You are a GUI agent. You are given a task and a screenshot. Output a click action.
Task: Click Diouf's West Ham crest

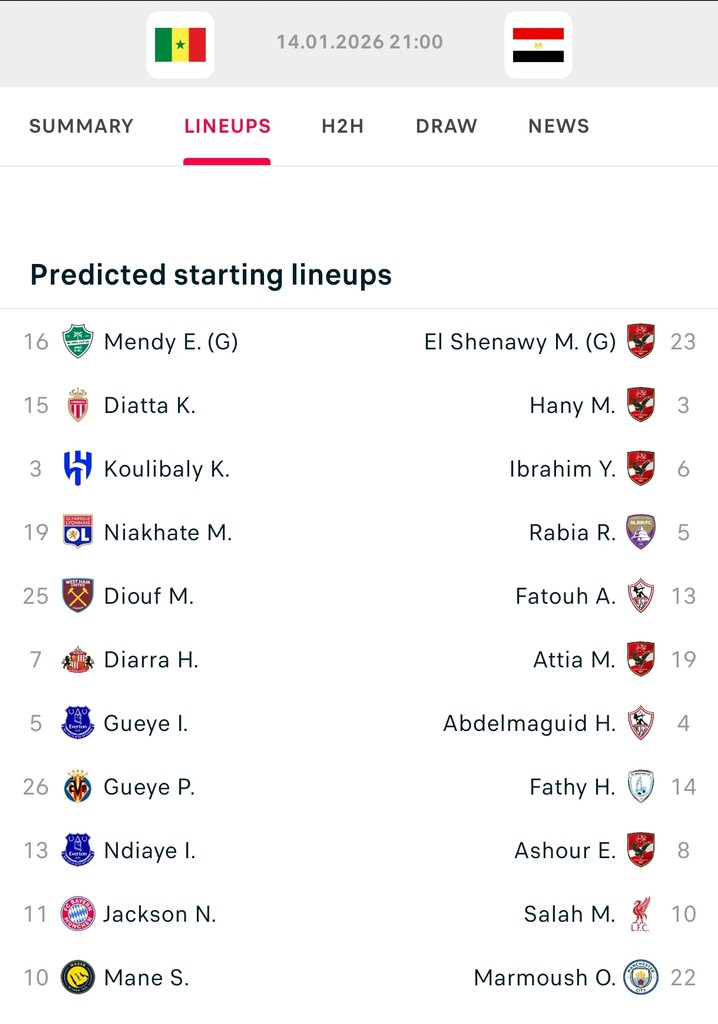[x=78, y=596]
